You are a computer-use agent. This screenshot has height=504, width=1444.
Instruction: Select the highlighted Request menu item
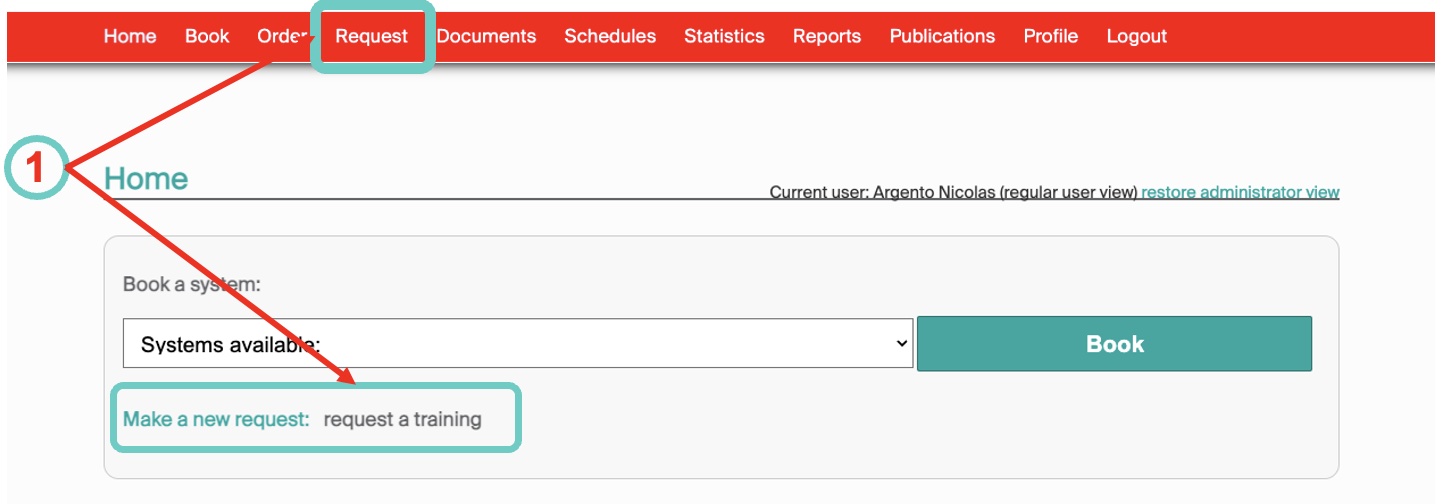click(x=372, y=36)
